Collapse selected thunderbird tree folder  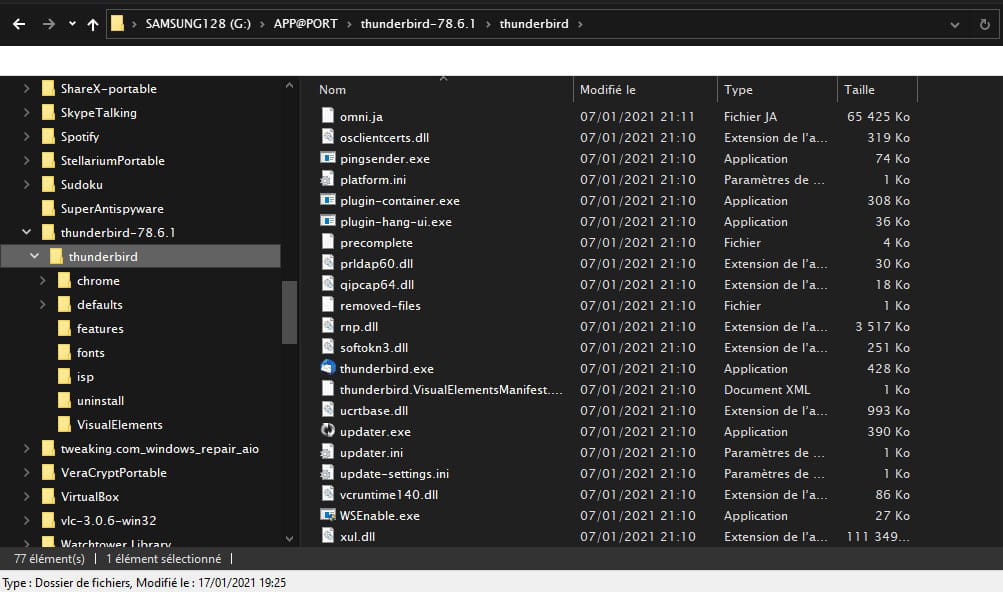point(35,256)
